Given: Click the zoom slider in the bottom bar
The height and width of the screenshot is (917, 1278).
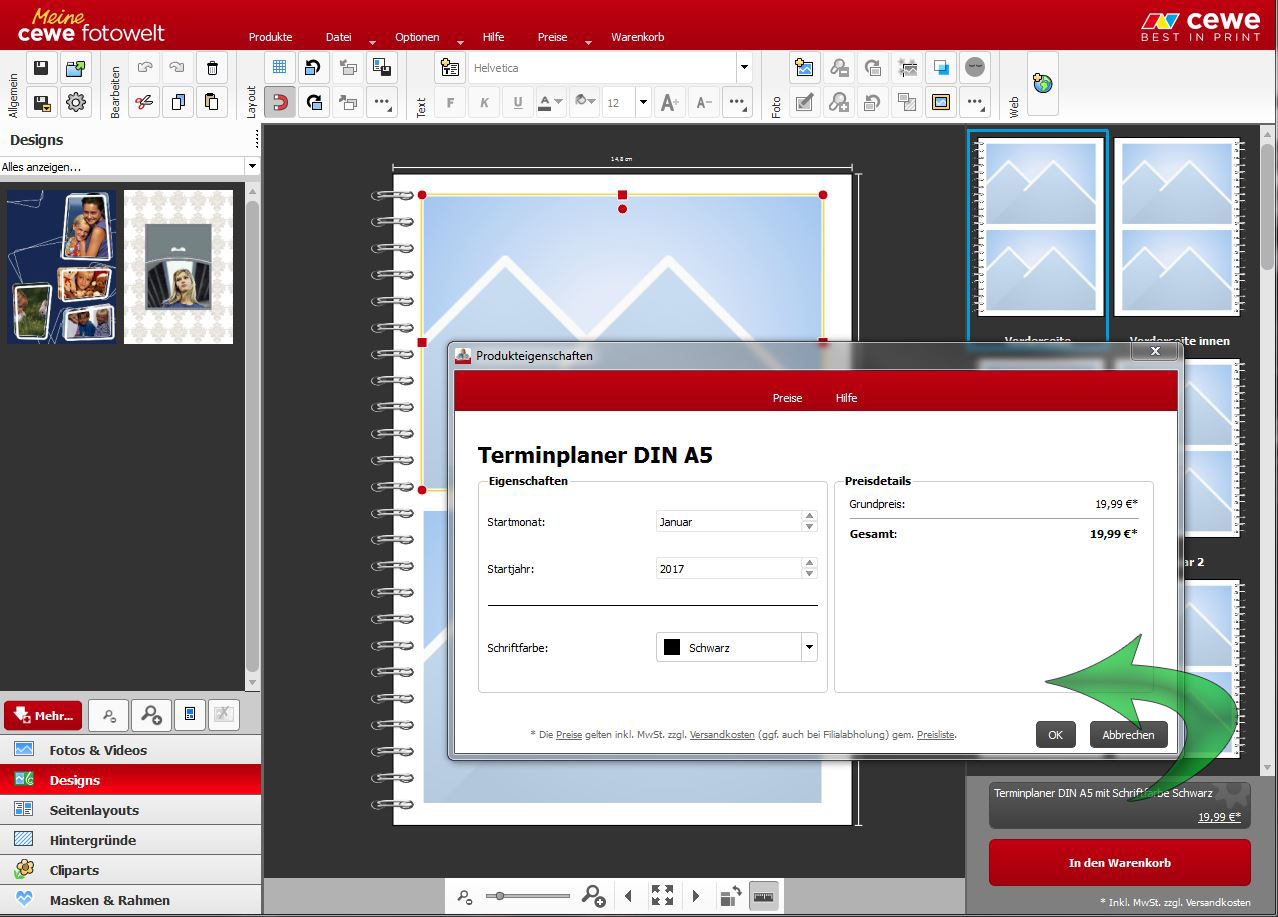Looking at the screenshot, I should (528, 896).
